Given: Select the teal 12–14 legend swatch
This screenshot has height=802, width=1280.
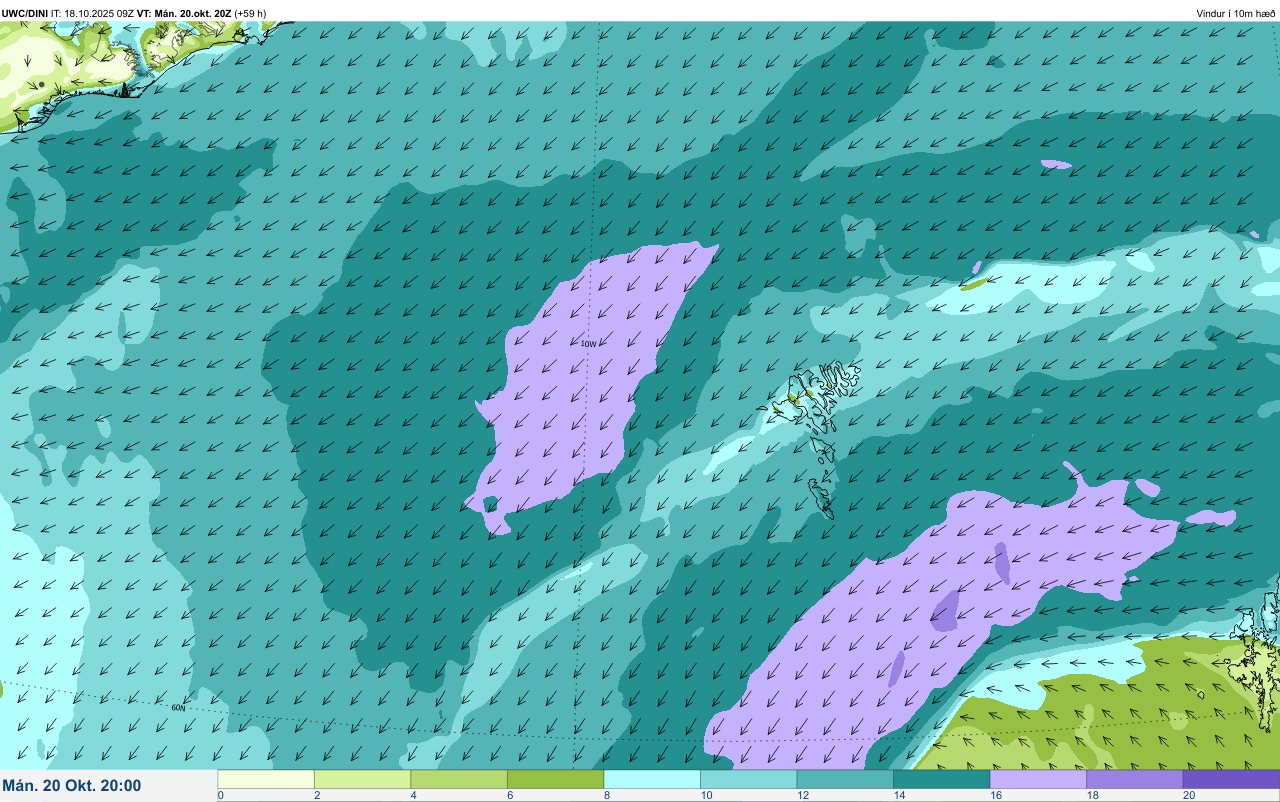Looking at the screenshot, I should pos(845,779).
